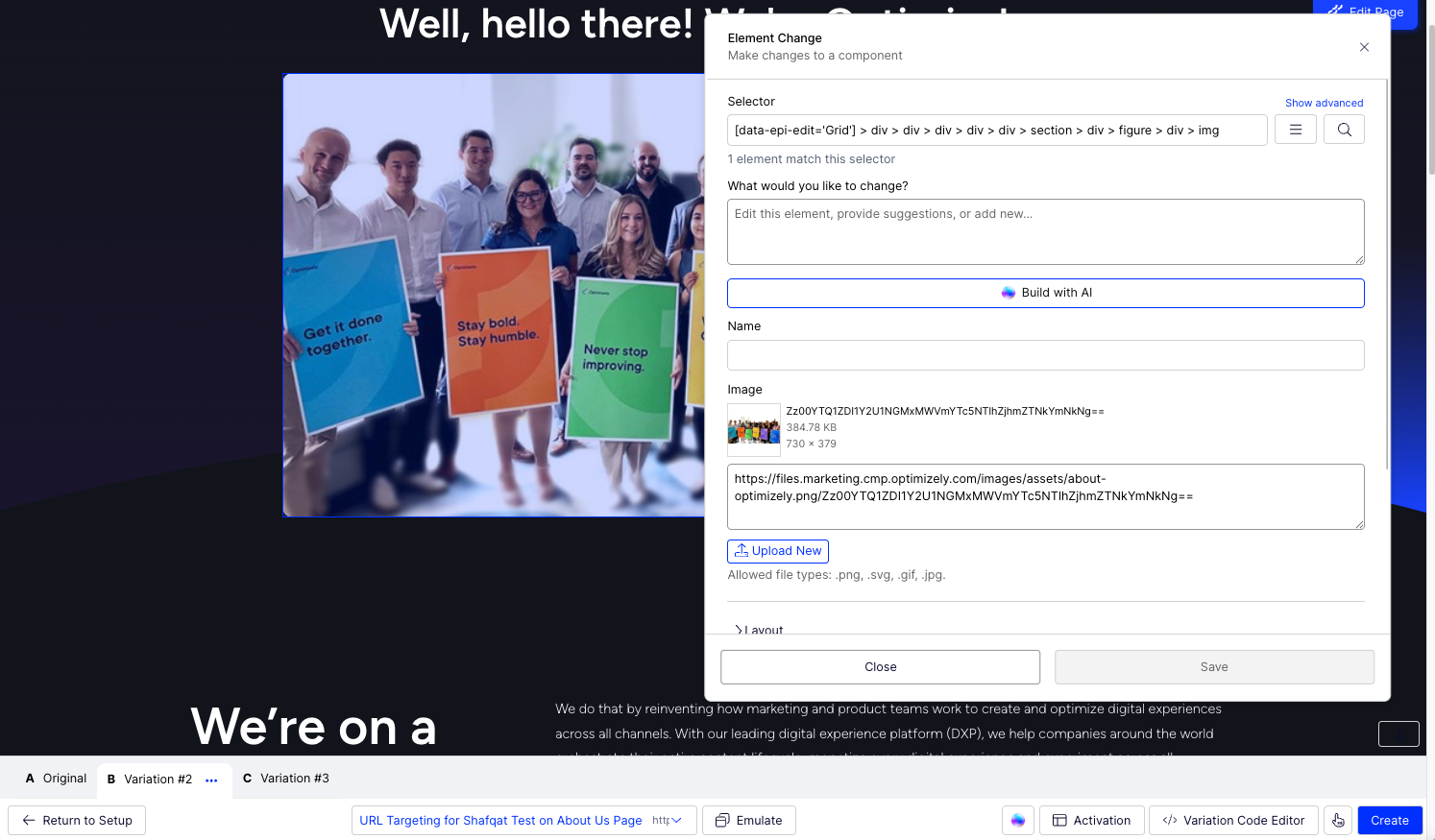Open Variation #2 three-dot options menu
Image resolution: width=1435 pixels, height=840 pixels.
211,780
